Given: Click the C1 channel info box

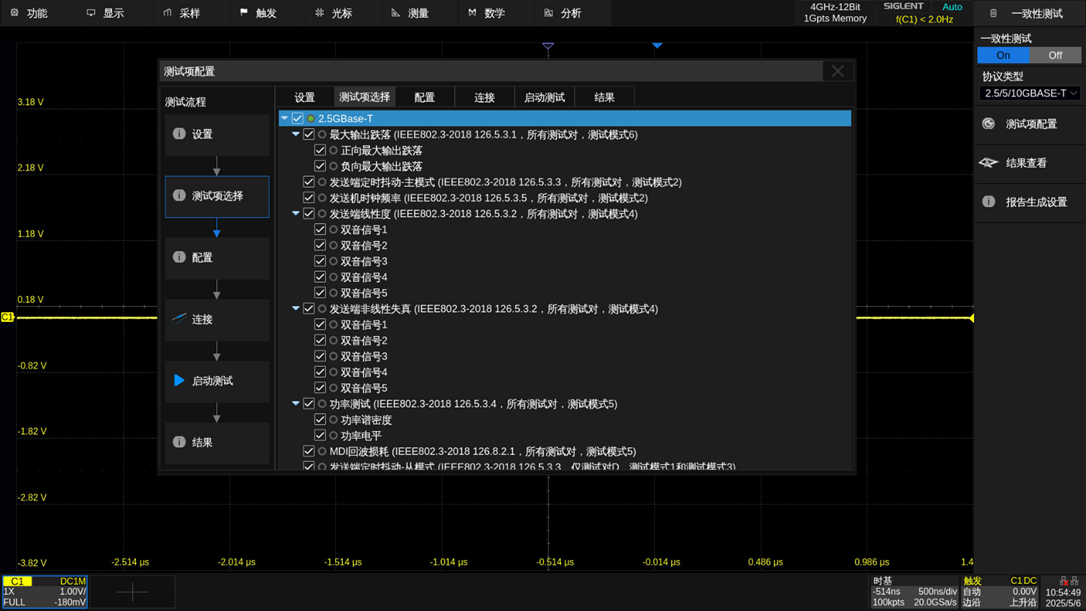Looking at the screenshot, I should [x=45, y=592].
